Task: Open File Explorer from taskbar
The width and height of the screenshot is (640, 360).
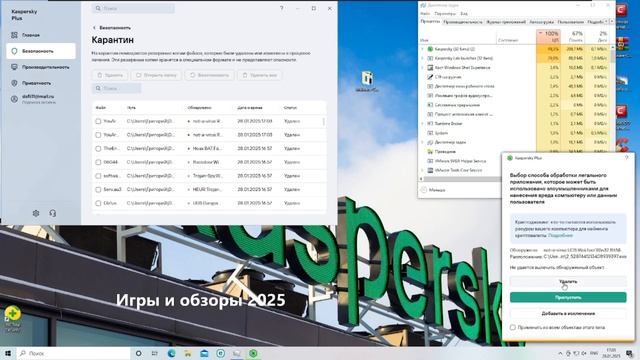Action: (x=187, y=353)
